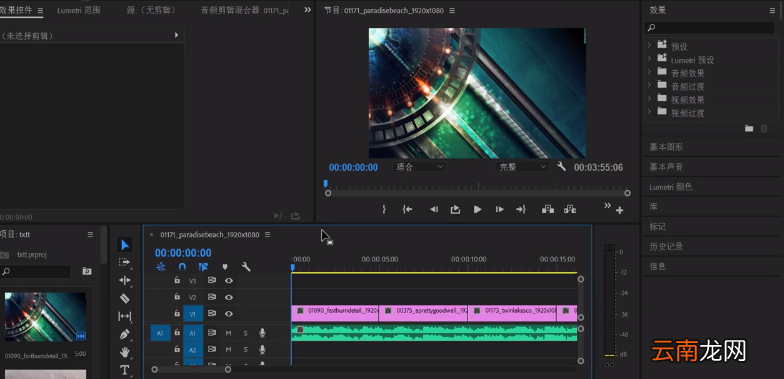Click Go to Out point button
784x379 pixels.
coord(521,210)
